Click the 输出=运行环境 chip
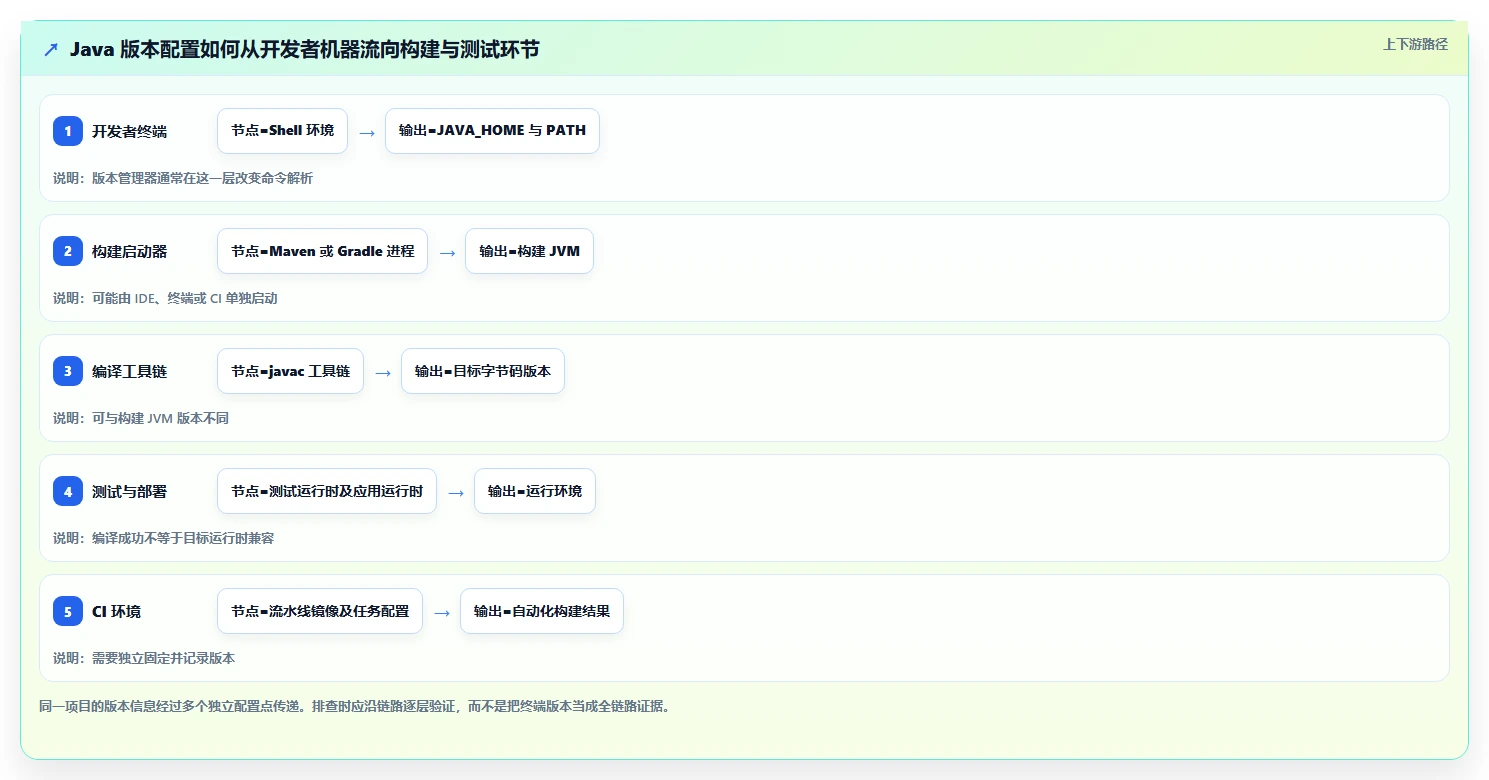Image resolution: width=1489 pixels, height=780 pixels. coord(535,491)
